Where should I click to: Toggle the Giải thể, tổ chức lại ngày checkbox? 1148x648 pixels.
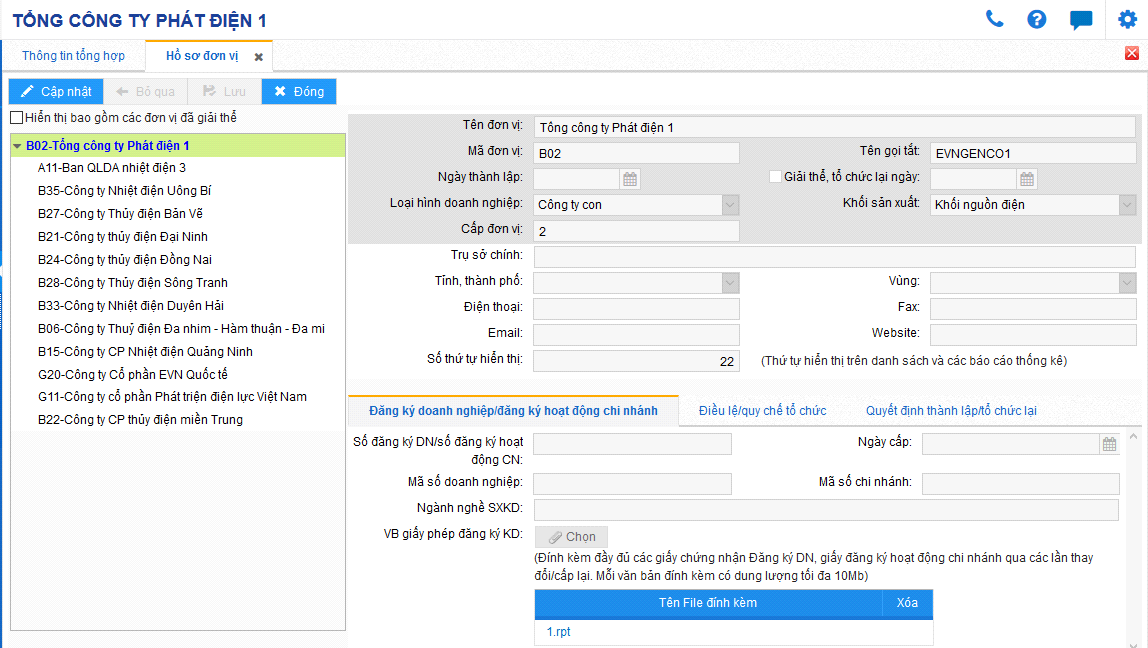pos(775,176)
